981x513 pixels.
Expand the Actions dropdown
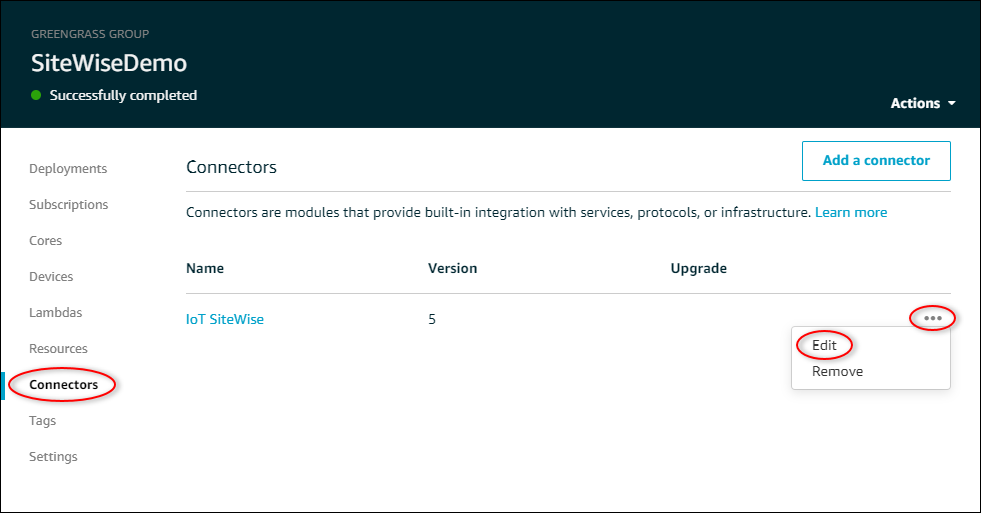(922, 103)
